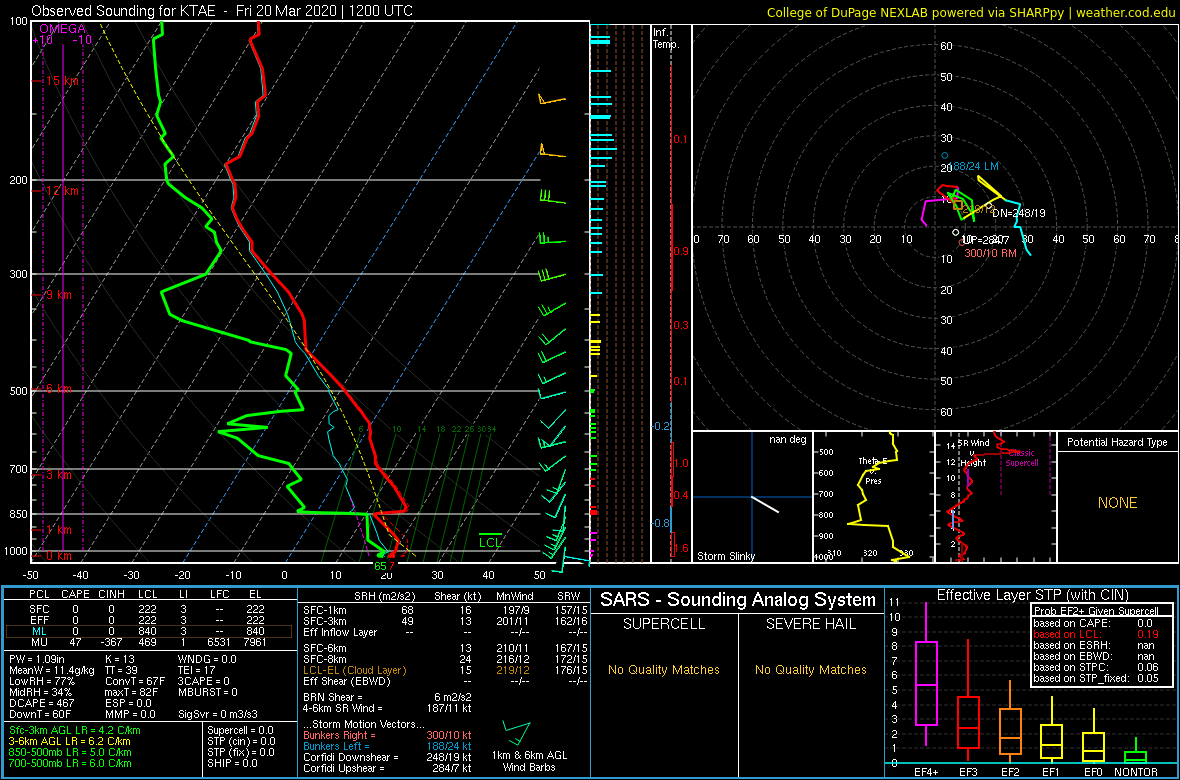Image resolution: width=1180 pixels, height=780 pixels.
Task: Click the 9 km height label
Action: [x=58, y=295]
